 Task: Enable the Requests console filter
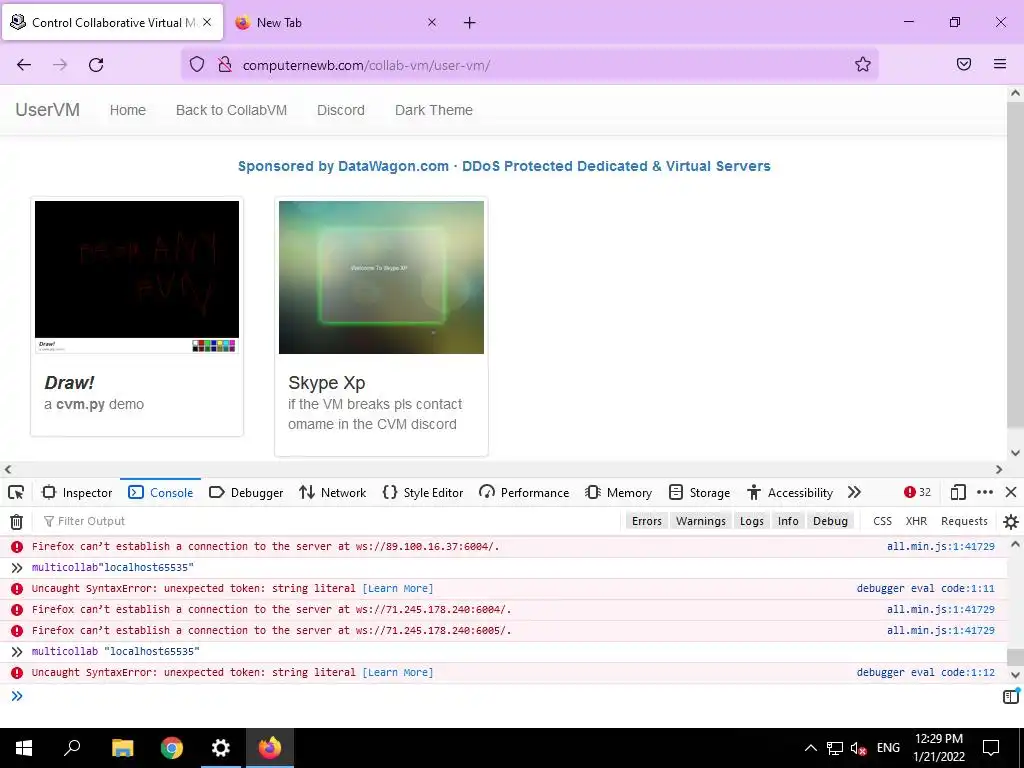(964, 521)
